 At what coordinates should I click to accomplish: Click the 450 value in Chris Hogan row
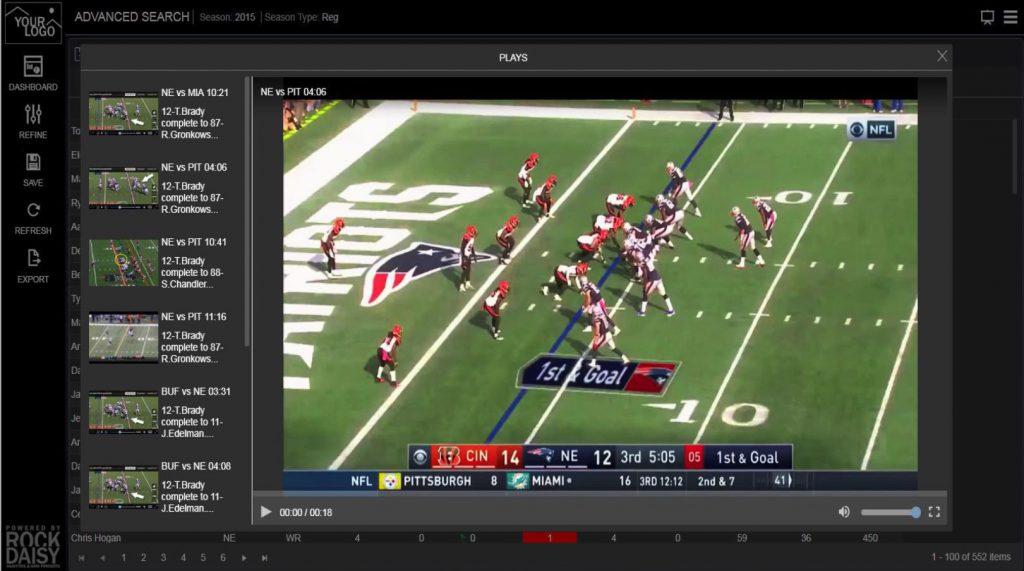tap(869, 538)
